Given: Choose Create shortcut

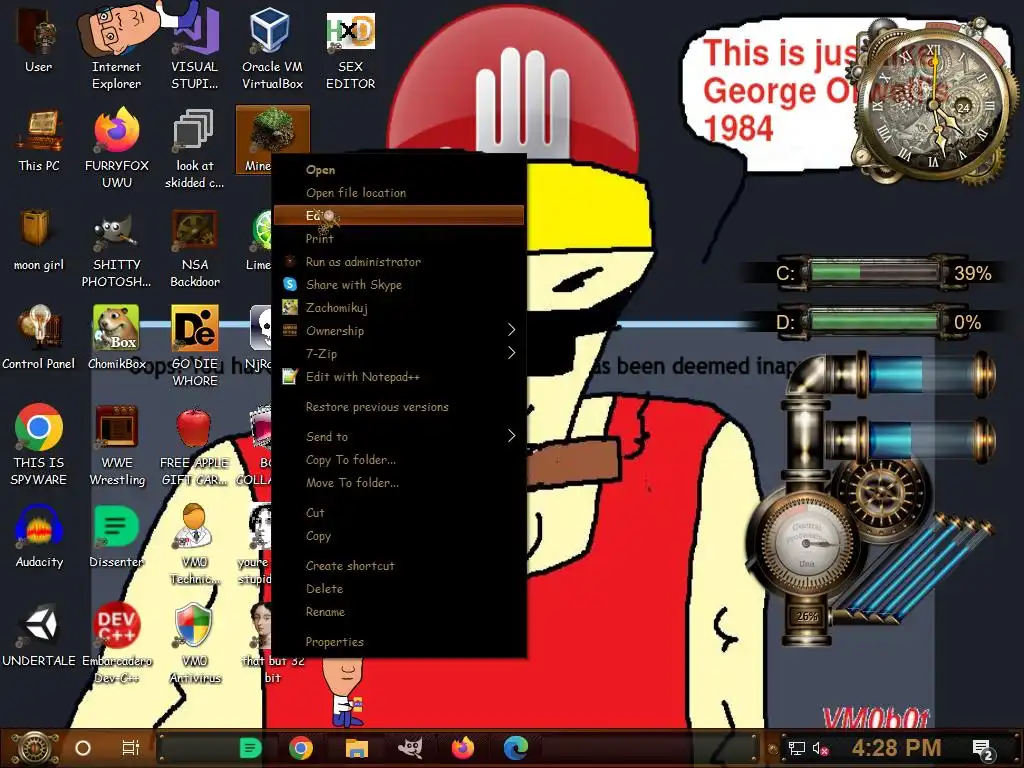Looking at the screenshot, I should point(398,566).
